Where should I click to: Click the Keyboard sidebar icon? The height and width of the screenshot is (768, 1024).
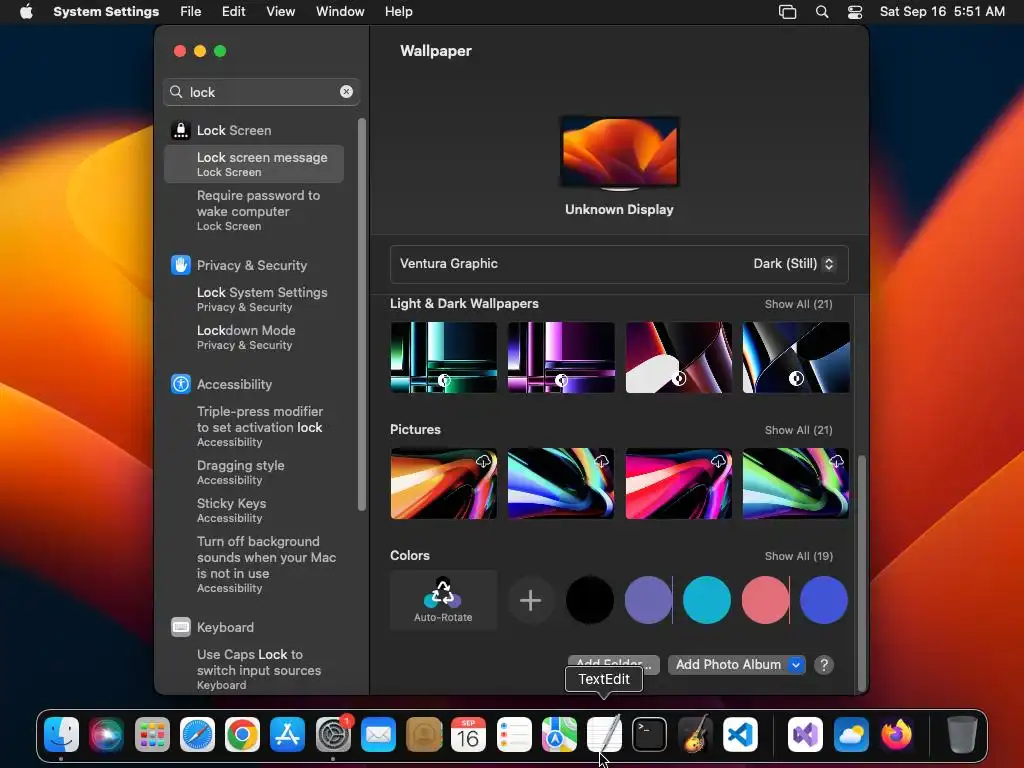(180, 627)
